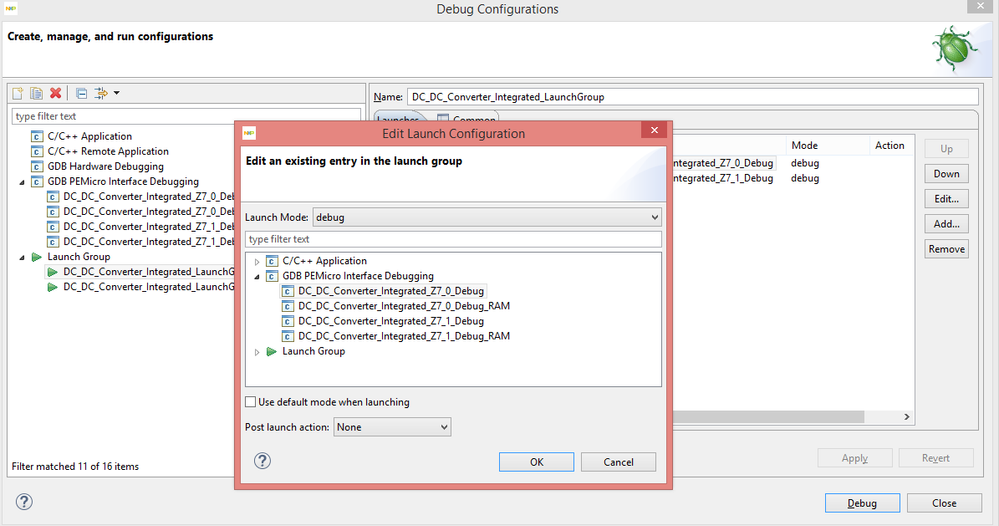
Task: Click icon beside DC_DC_Converter_Integrated_Z7_0_Debug_RAM in dialog
Action: 288,306
